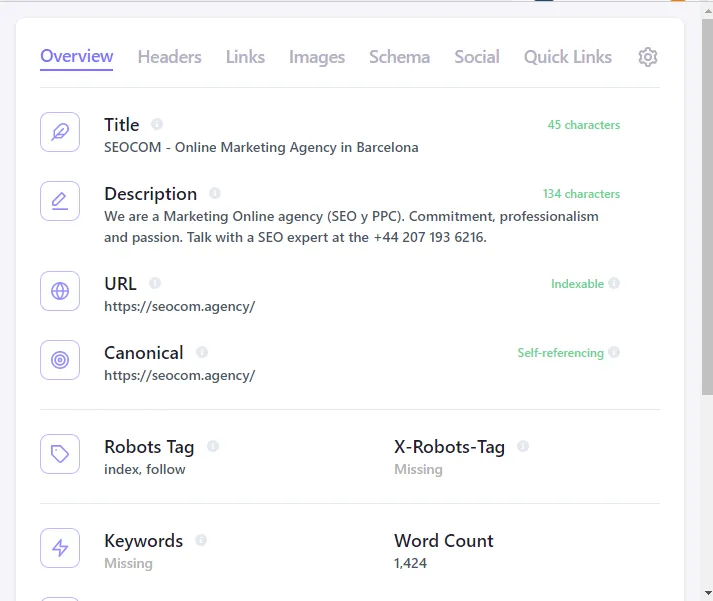Click the Description pencil icon
The height and width of the screenshot is (601, 713).
pos(60,201)
